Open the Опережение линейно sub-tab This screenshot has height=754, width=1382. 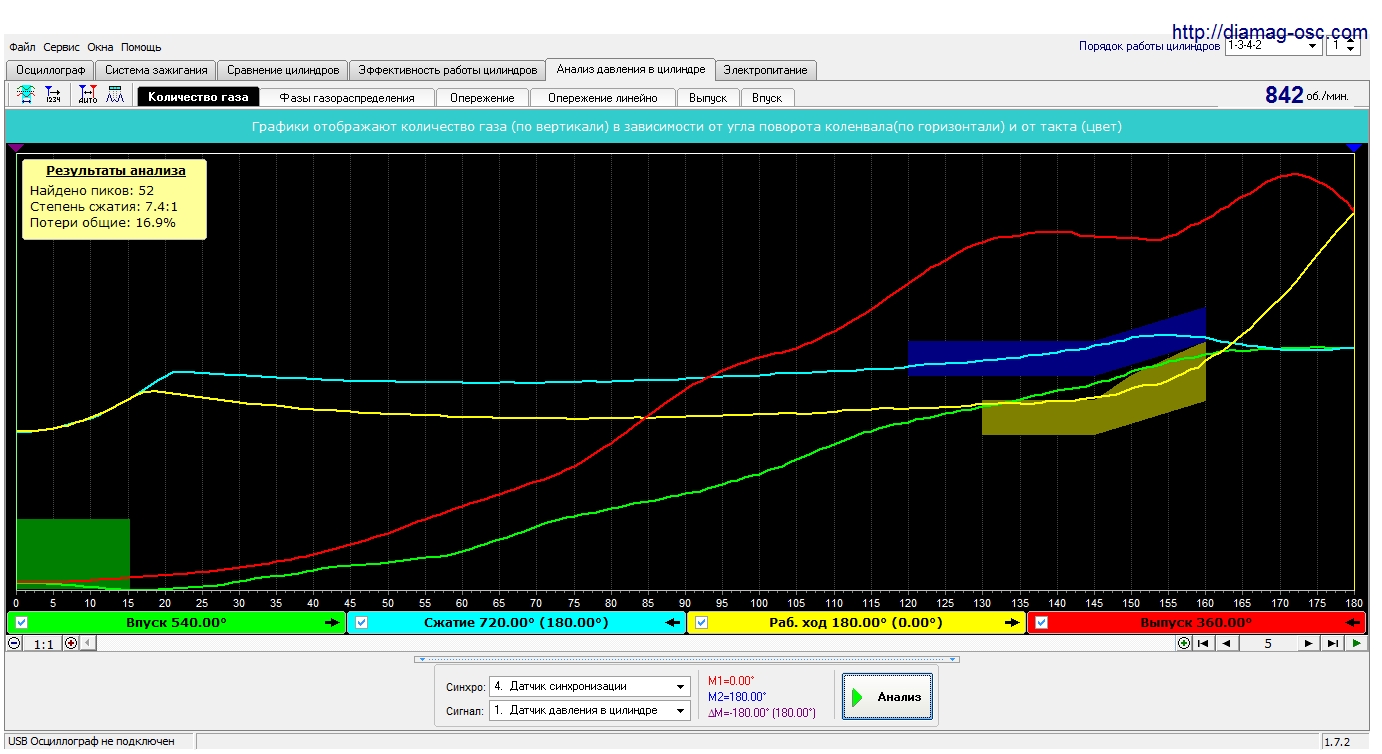(603, 98)
